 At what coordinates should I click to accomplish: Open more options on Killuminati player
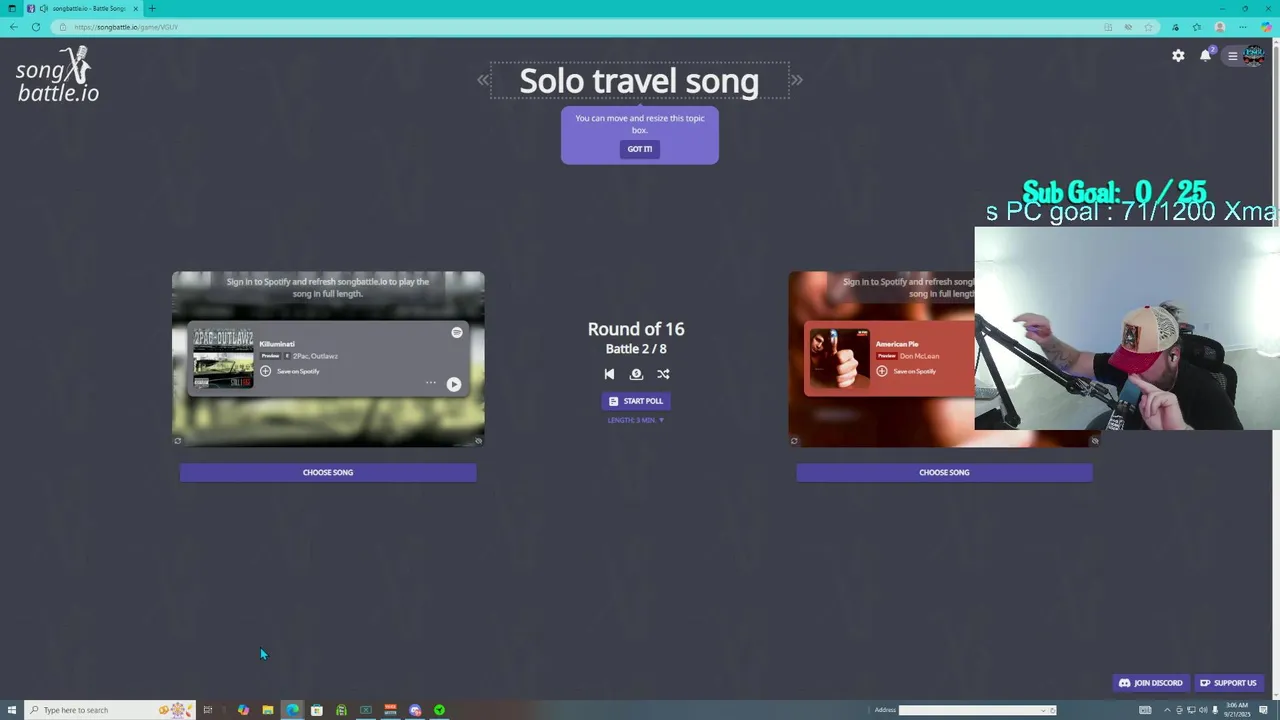pyautogui.click(x=431, y=383)
